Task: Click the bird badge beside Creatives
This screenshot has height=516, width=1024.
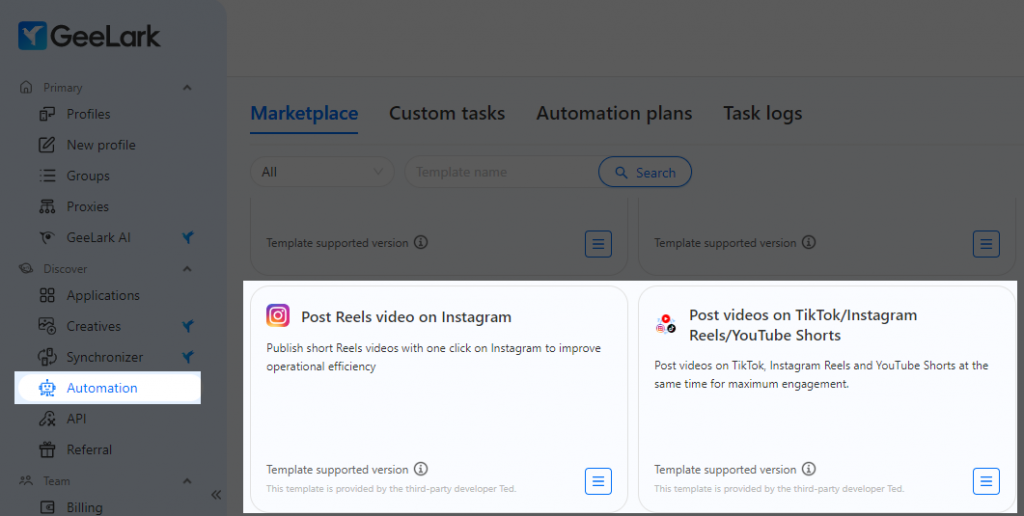Action: tap(188, 326)
